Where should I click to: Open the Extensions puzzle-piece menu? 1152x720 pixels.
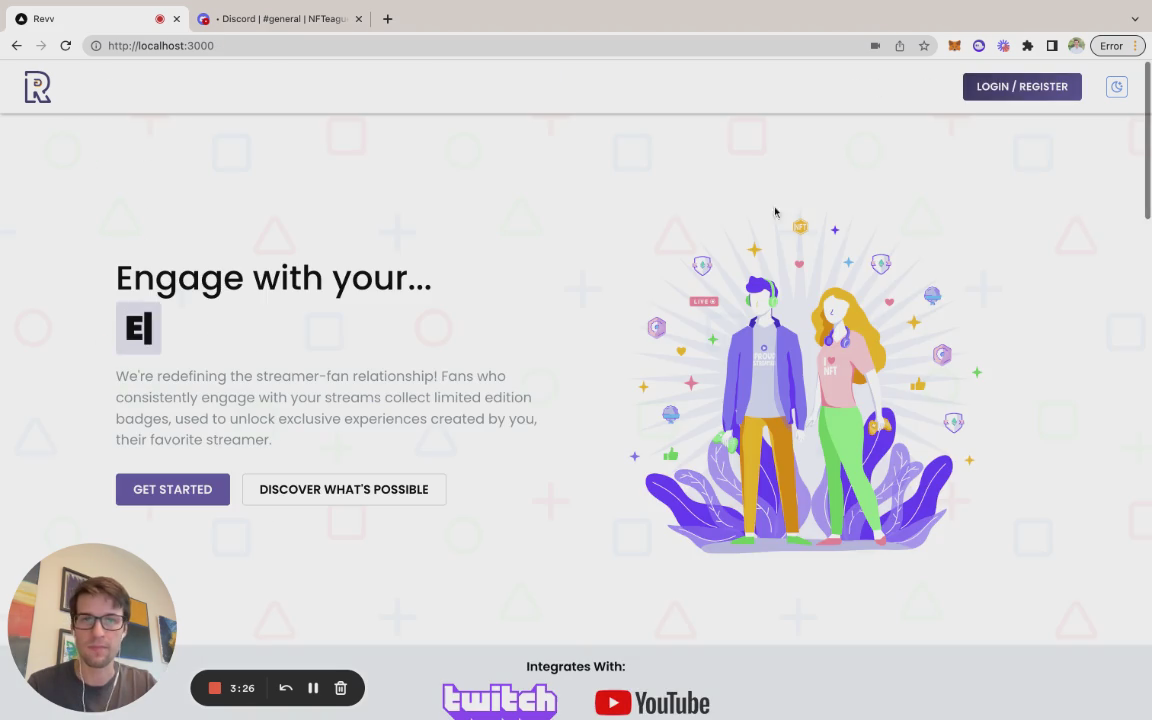point(1028,46)
